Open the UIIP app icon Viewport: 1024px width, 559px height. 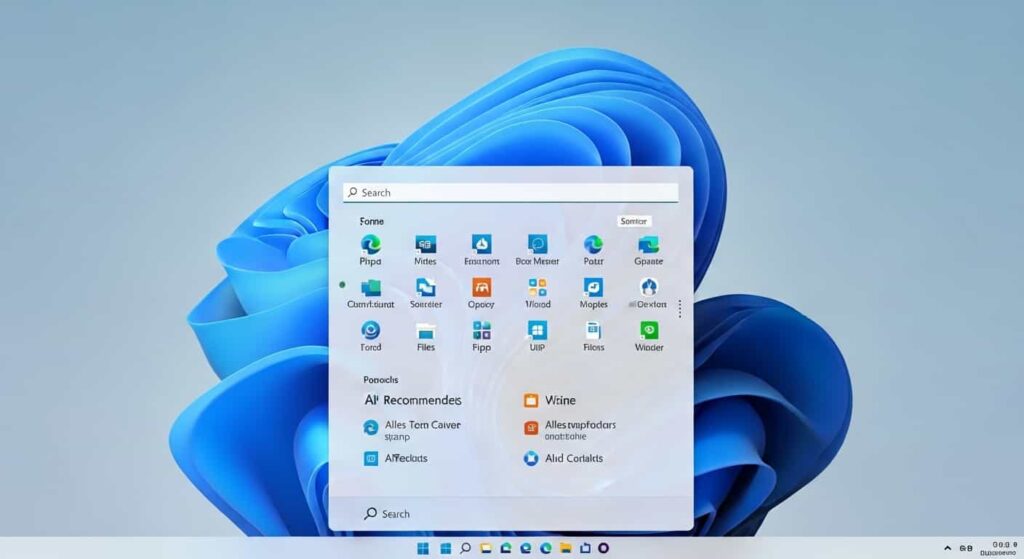[537, 330]
